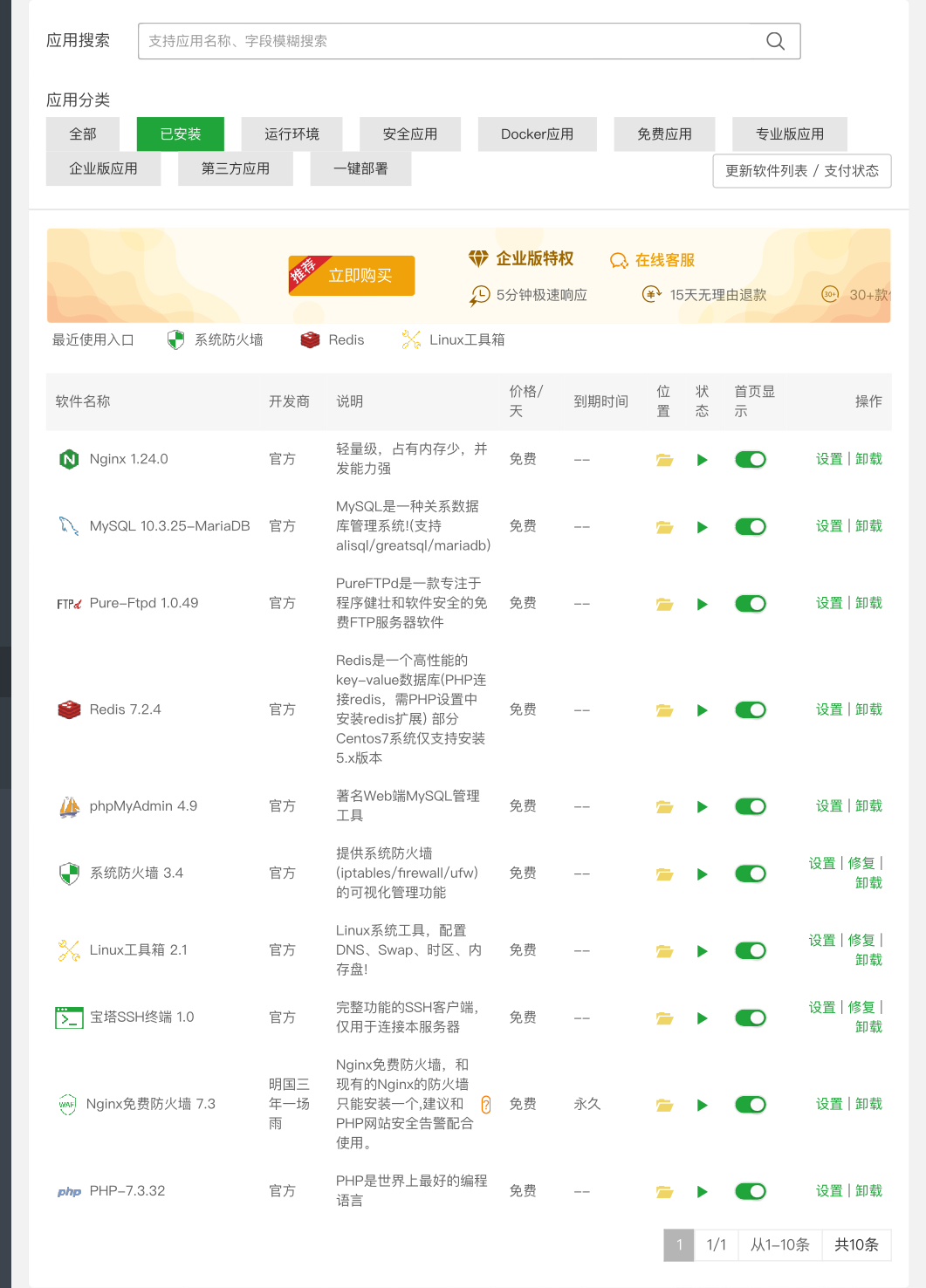The width and height of the screenshot is (926, 1288).
Task: Open phpMyAdmin folder location icon
Action: tap(664, 807)
